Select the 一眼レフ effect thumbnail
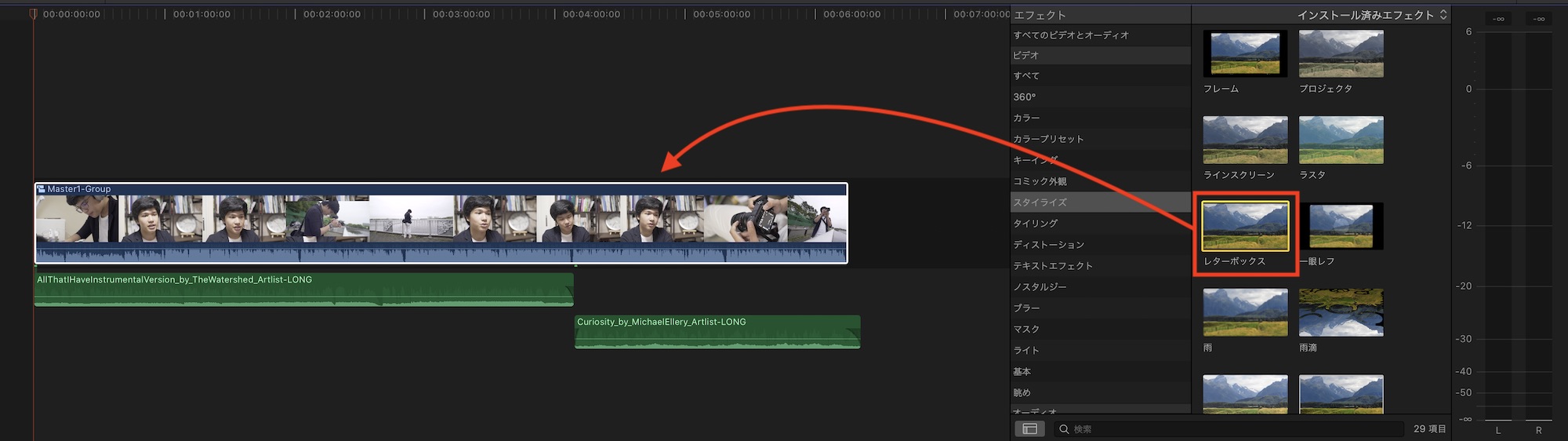 coord(1341,226)
